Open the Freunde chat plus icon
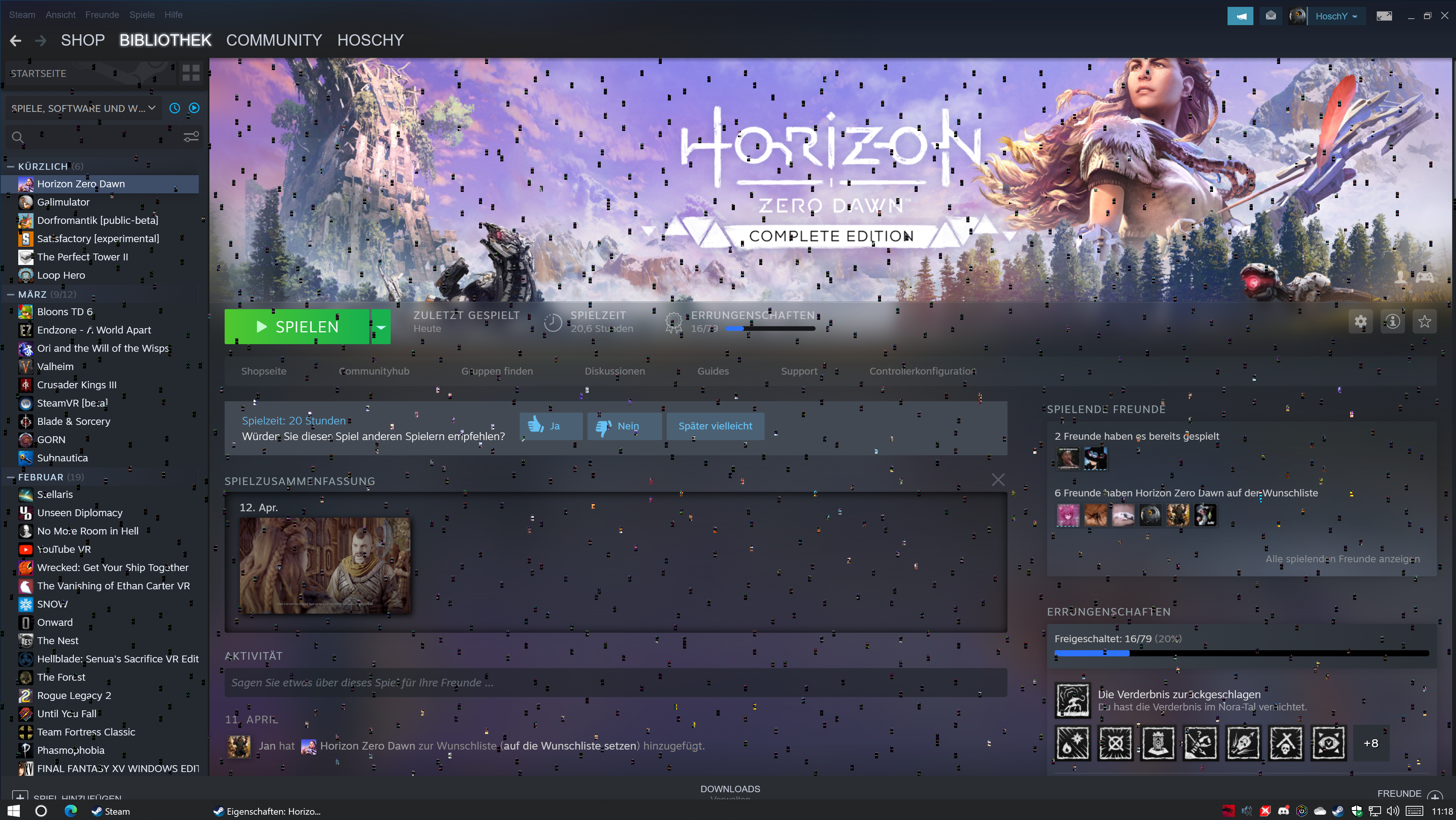 point(1435,795)
